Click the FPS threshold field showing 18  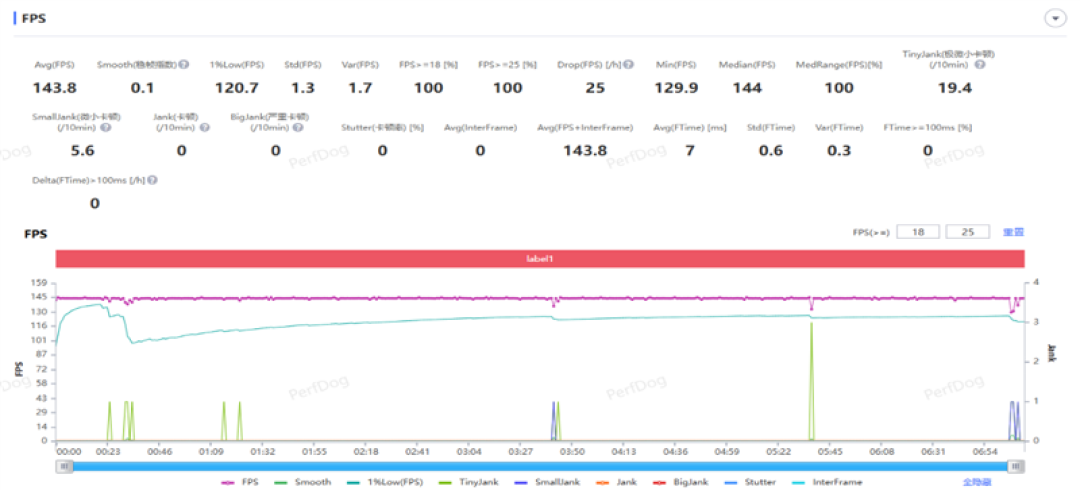pyautogui.click(x=918, y=232)
